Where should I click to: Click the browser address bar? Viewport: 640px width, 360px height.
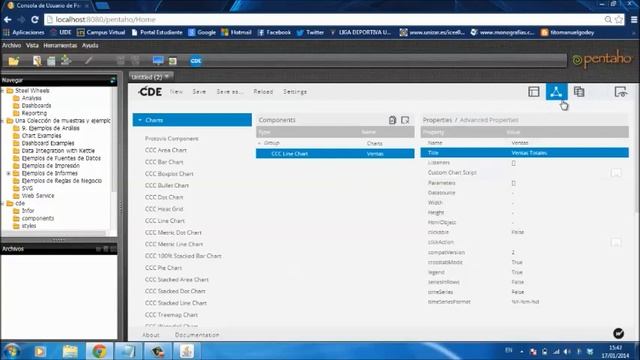pyautogui.click(x=322, y=20)
